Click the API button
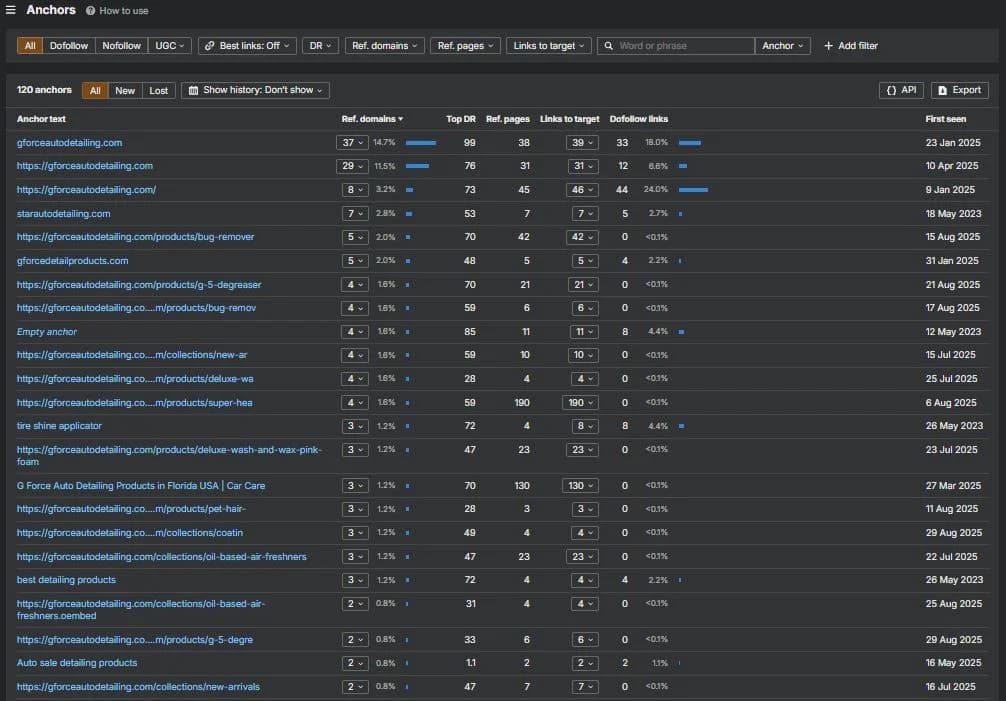Viewport: 1006px width, 701px height. (901, 90)
